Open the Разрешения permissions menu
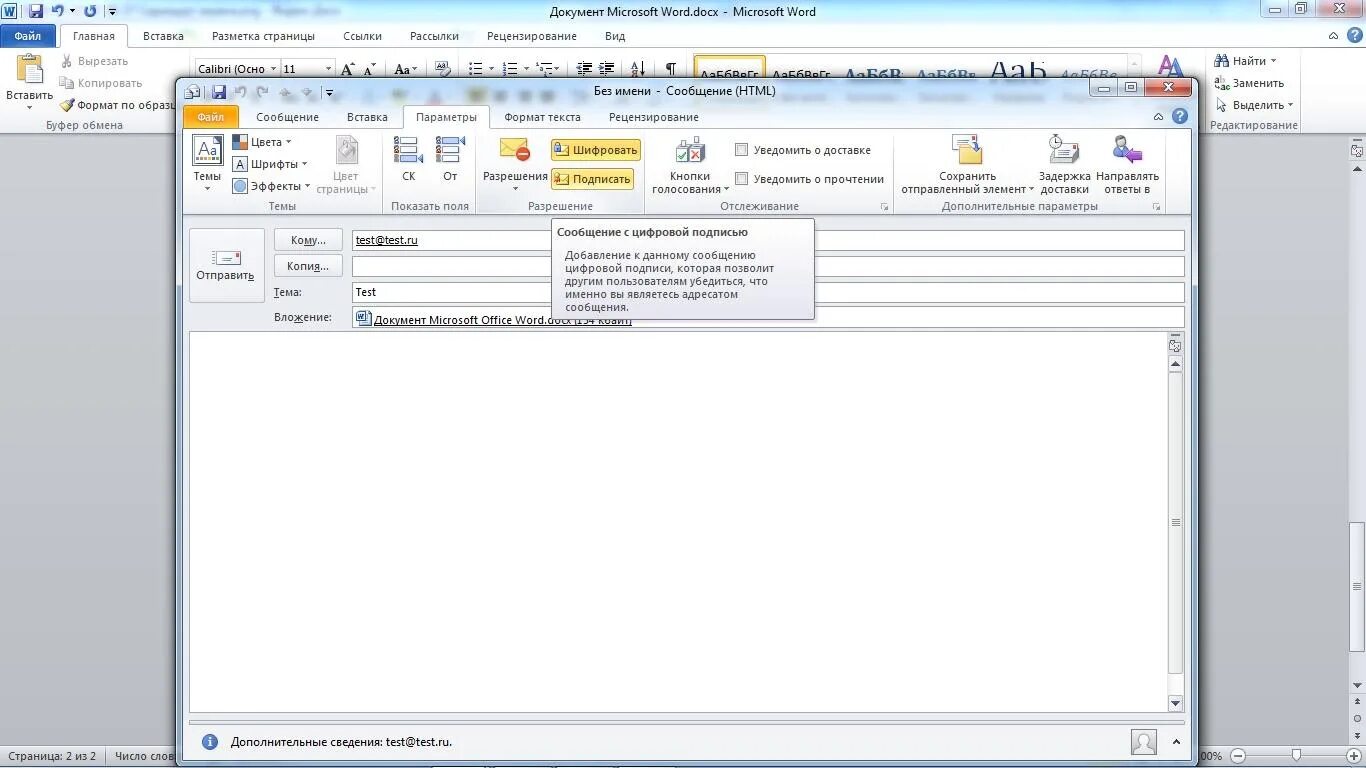Viewport: 1366px width, 768px height. pos(515,165)
